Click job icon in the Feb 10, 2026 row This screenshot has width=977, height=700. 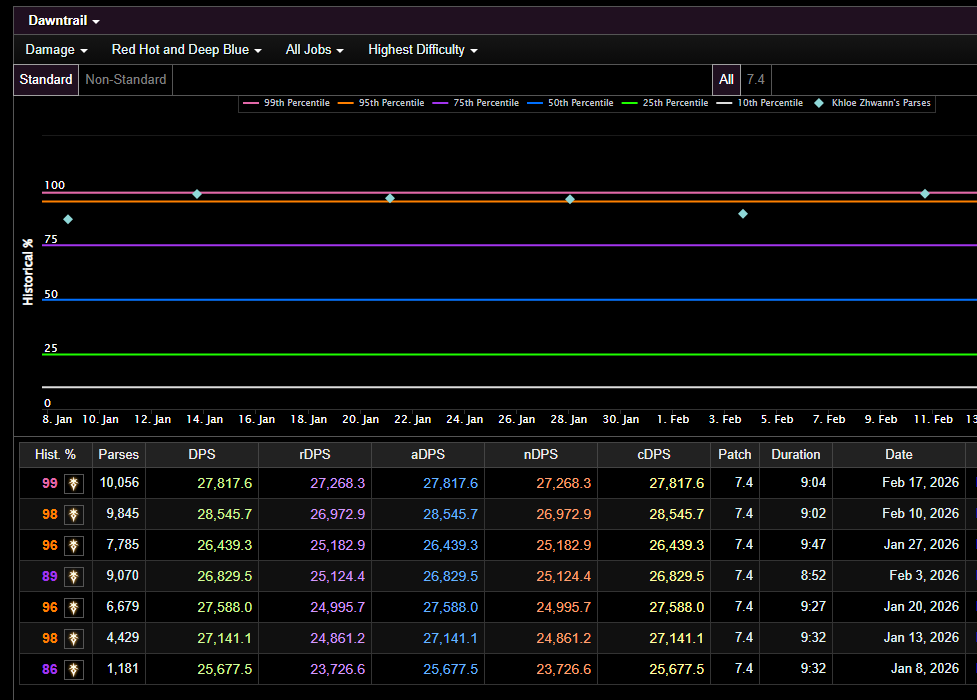(x=74, y=514)
